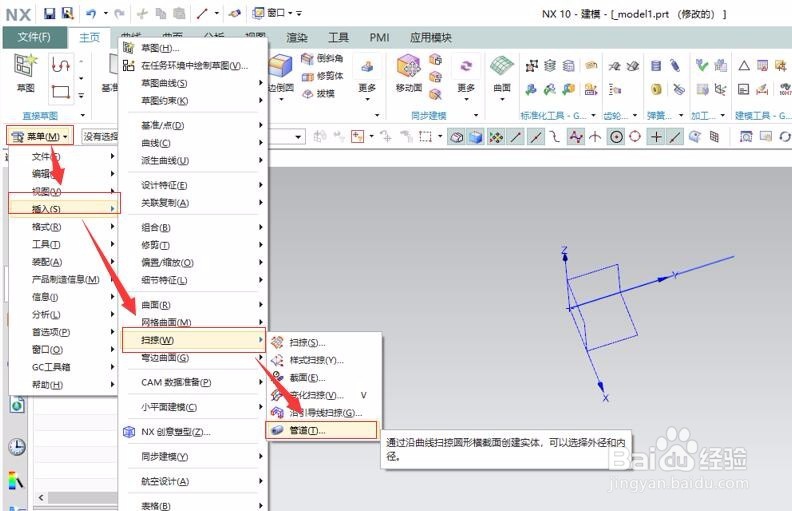Click the Undo arrow icon

(91, 14)
